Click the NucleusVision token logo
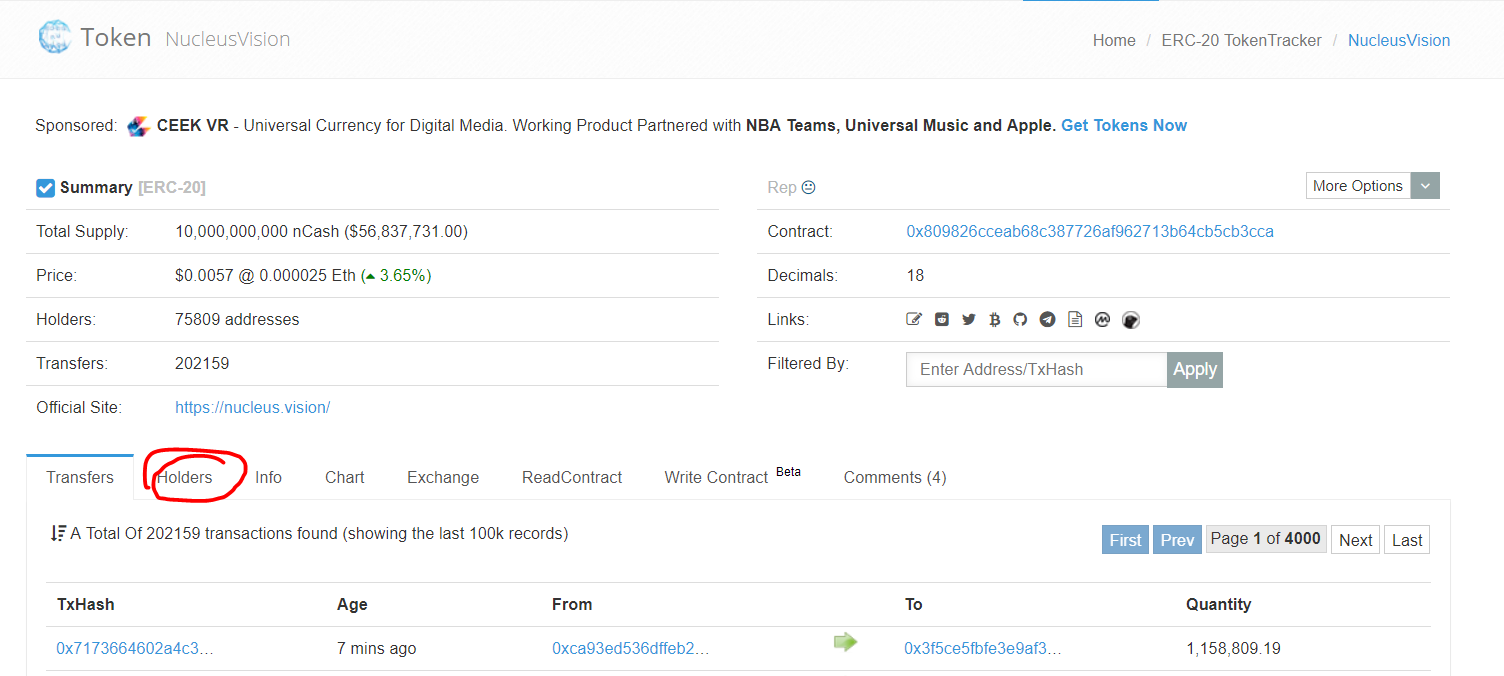The width and height of the screenshot is (1504, 676). pyautogui.click(x=54, y=38)
